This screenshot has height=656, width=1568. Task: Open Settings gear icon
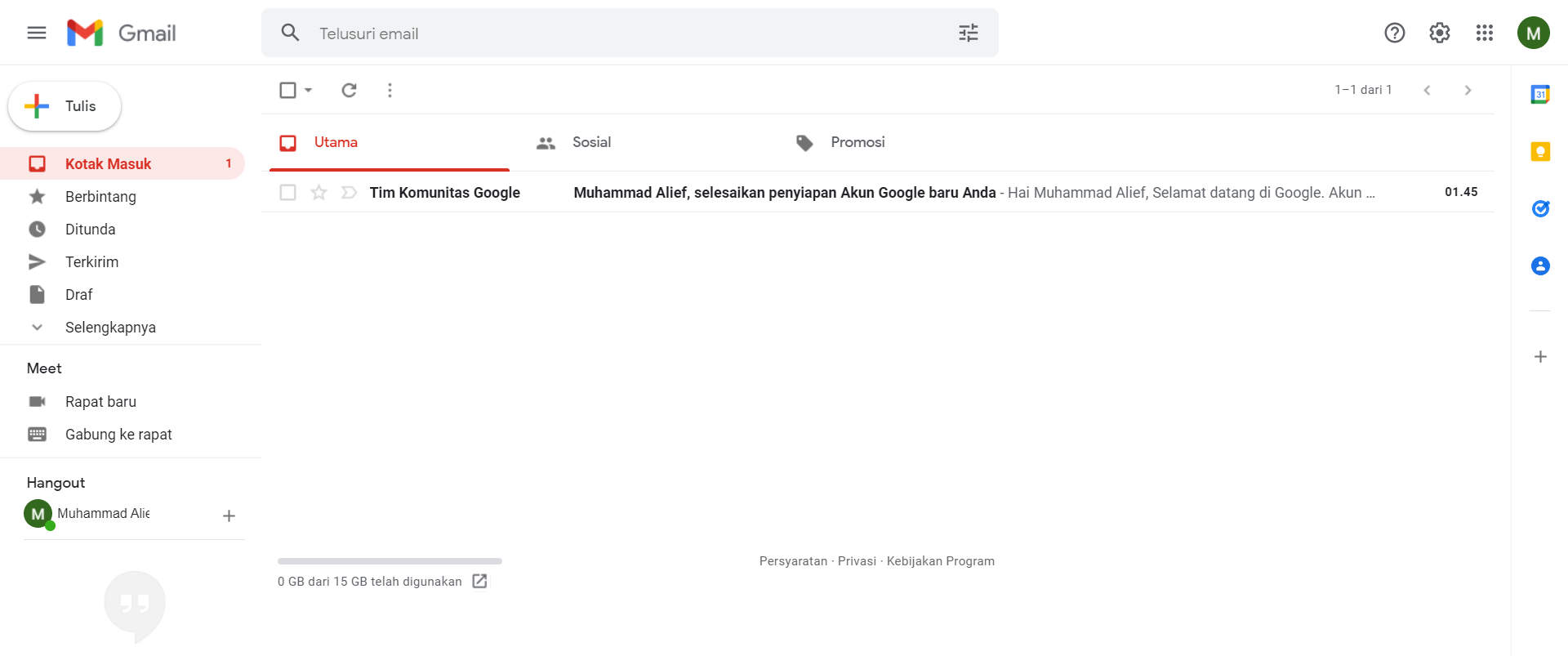pyautogui.click(x=1439, y=33)
